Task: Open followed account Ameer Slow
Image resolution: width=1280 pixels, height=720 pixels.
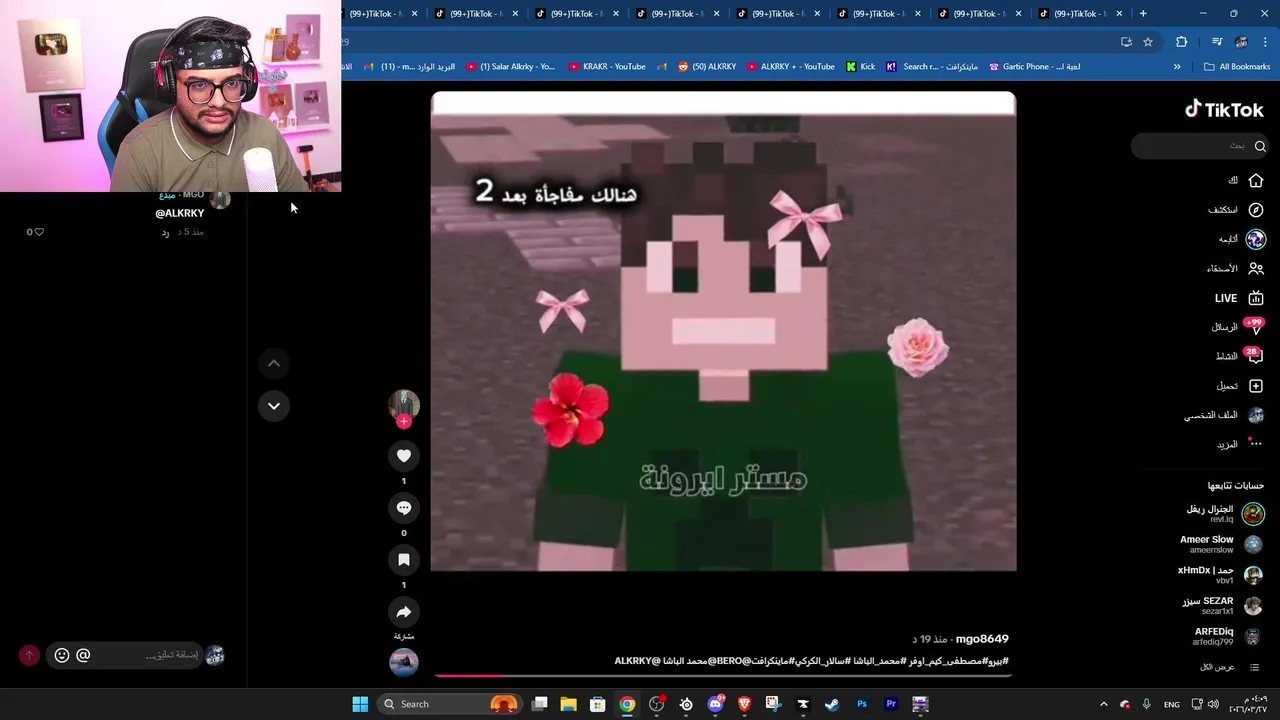Action: click(x=1220, y=544)
